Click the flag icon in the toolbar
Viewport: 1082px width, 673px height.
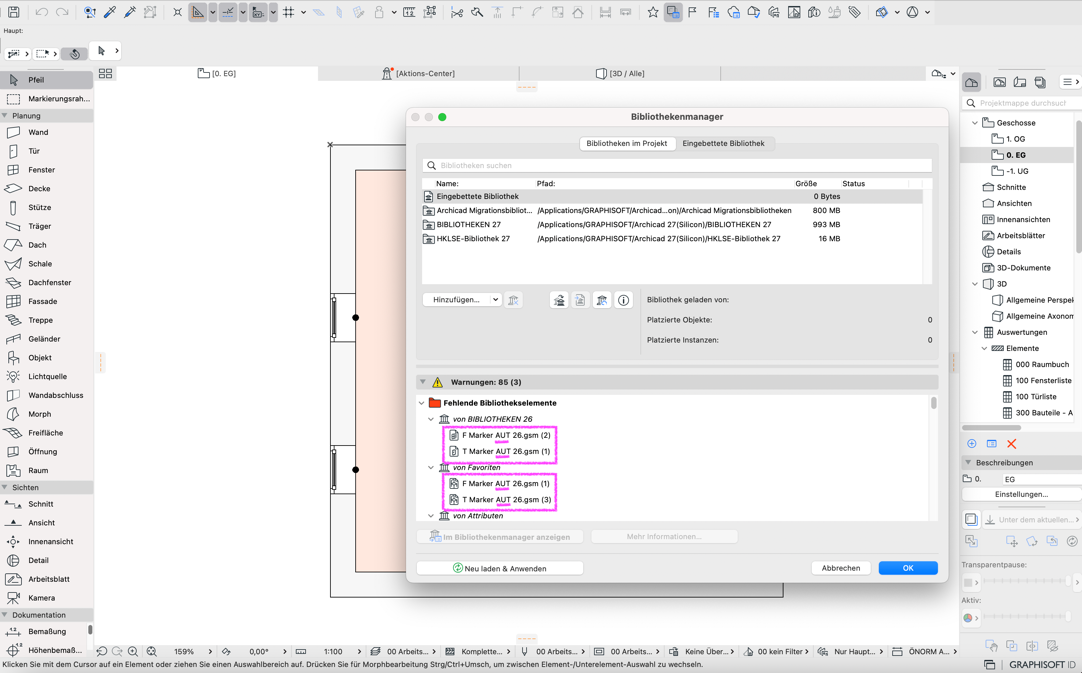pyautogui.click(x=693, y=12)
